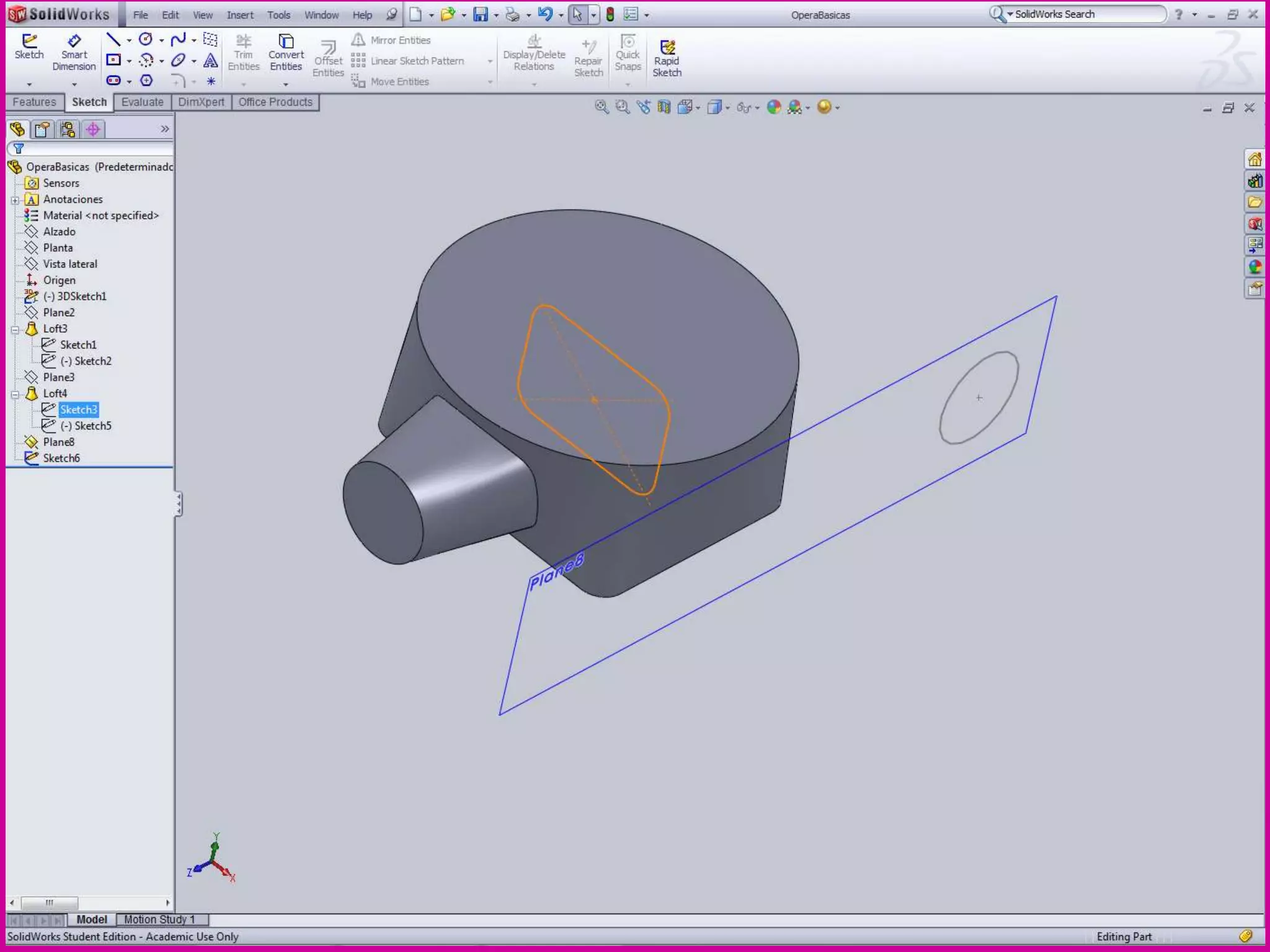
Task: Select the Smart Dimension tool
Action: pyautogui.click(x=74, y=52)
